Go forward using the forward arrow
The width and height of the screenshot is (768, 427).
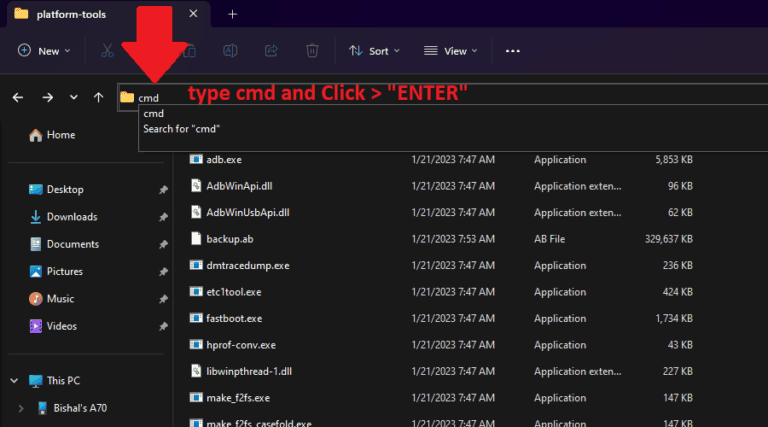pyautogui.click(x=47, y=97)
